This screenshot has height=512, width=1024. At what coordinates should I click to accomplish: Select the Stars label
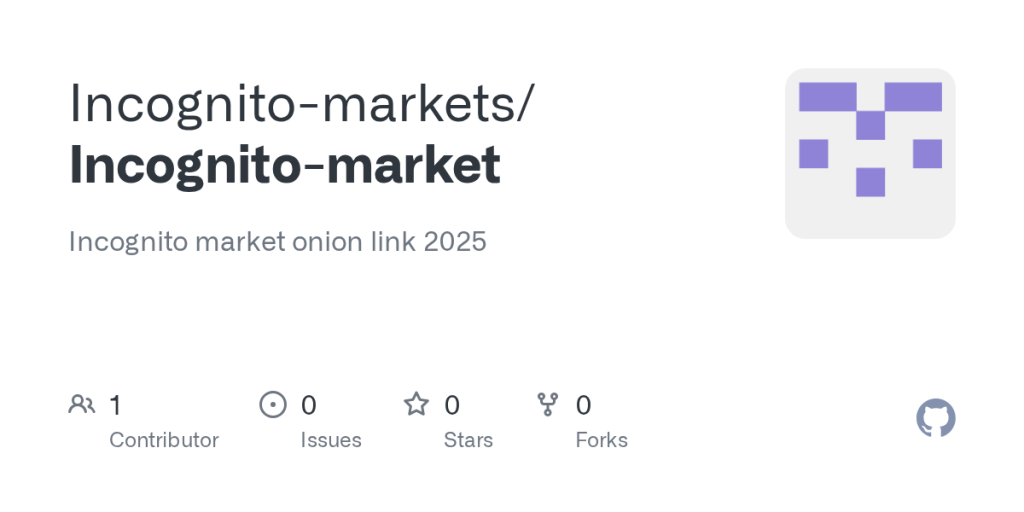pos(468,440)
